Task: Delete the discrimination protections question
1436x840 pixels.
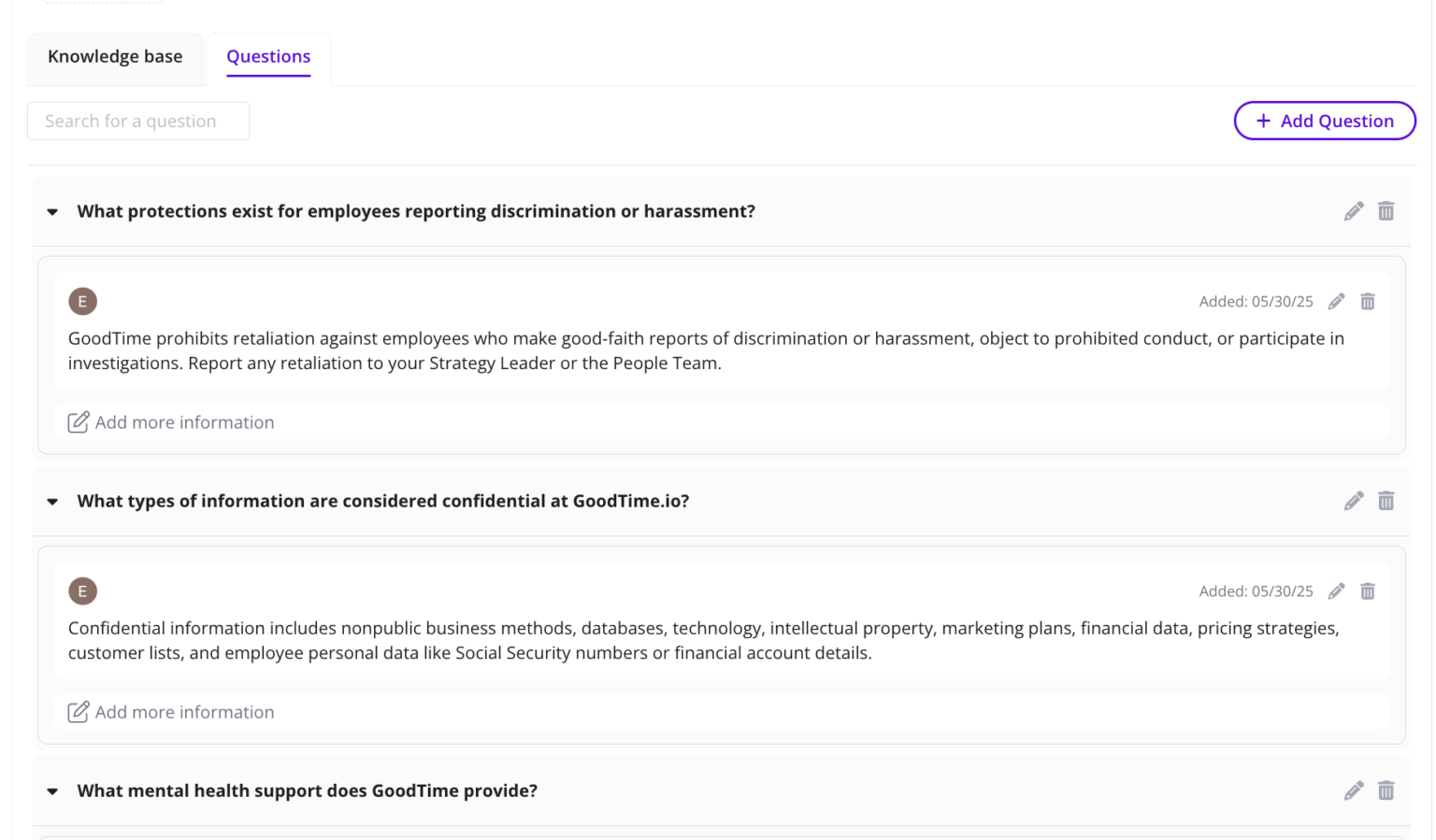Action: (1386, 211)
